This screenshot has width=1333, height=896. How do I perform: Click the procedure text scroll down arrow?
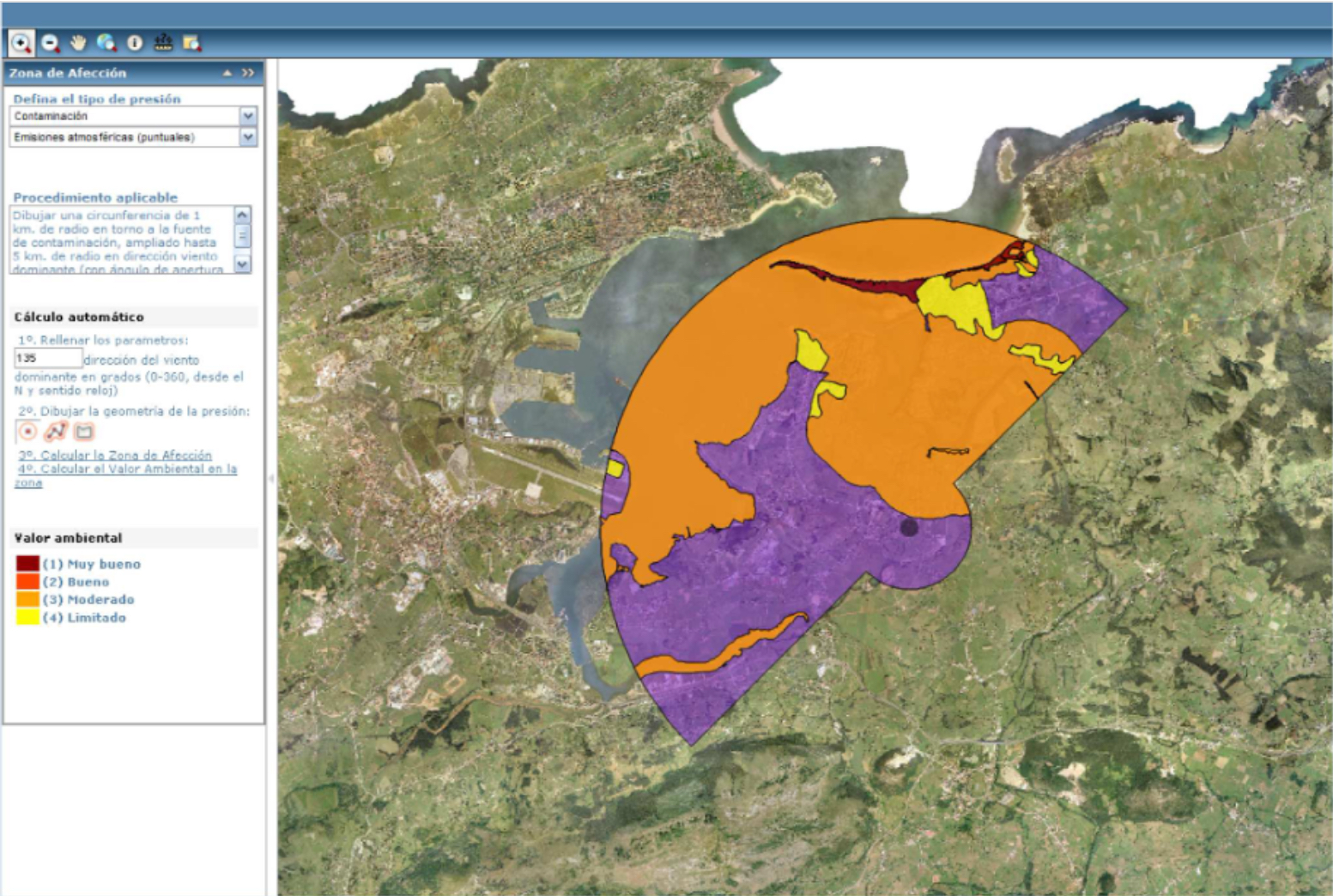point(243,264)
